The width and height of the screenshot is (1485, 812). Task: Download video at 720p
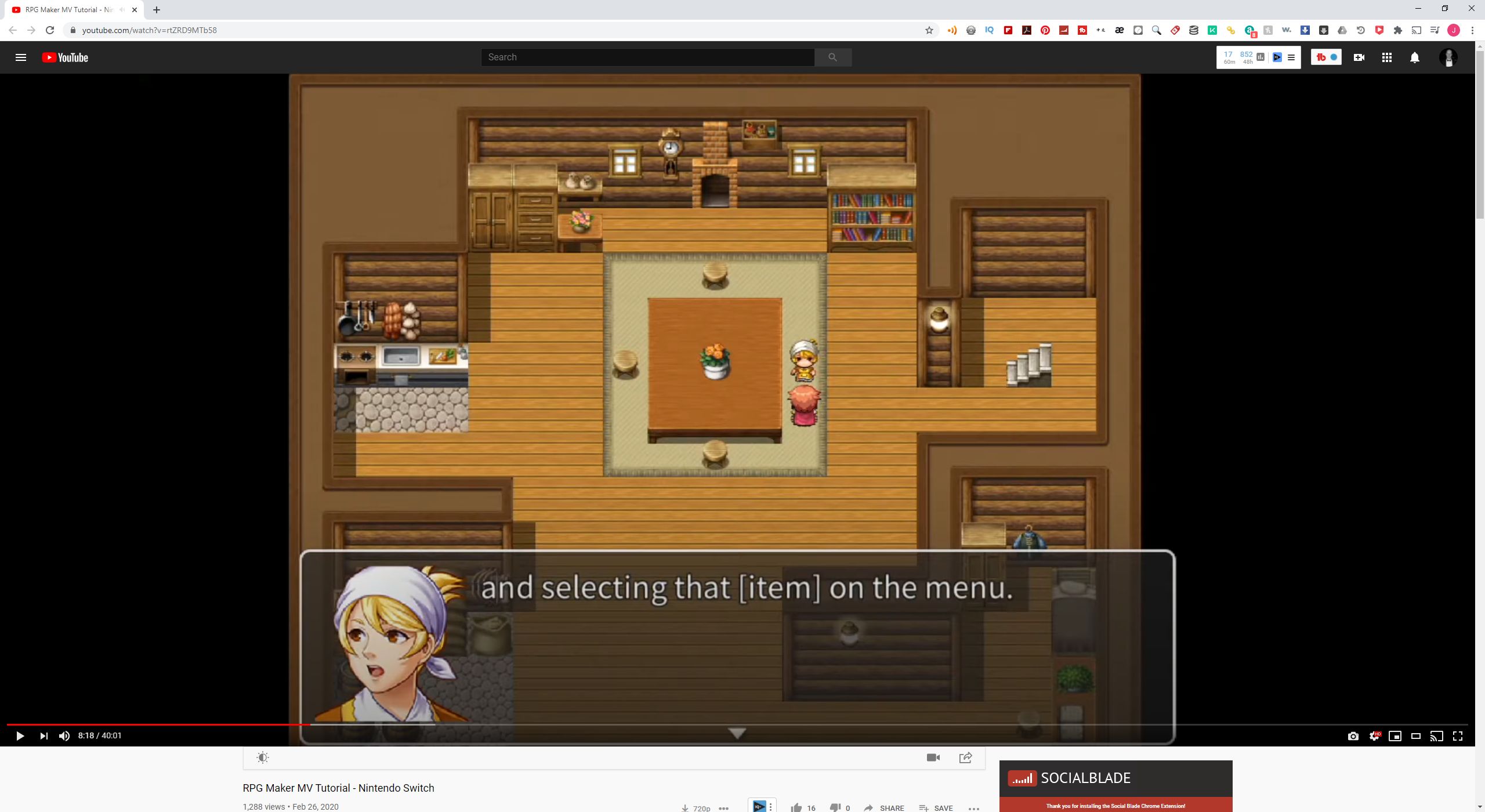click(x=696, y=808)
